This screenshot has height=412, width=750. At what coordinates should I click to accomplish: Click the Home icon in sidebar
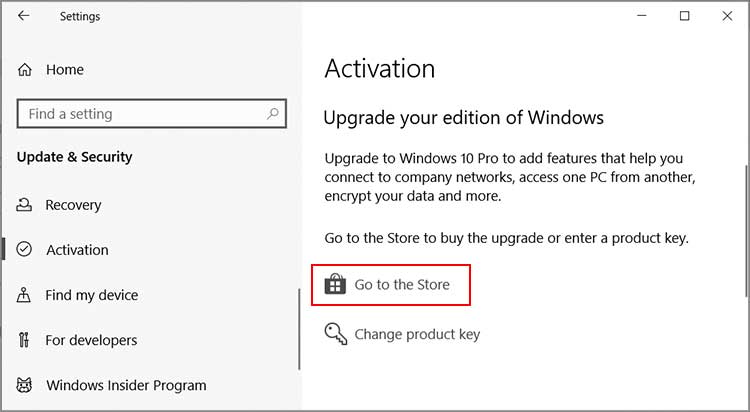point(25,70)
